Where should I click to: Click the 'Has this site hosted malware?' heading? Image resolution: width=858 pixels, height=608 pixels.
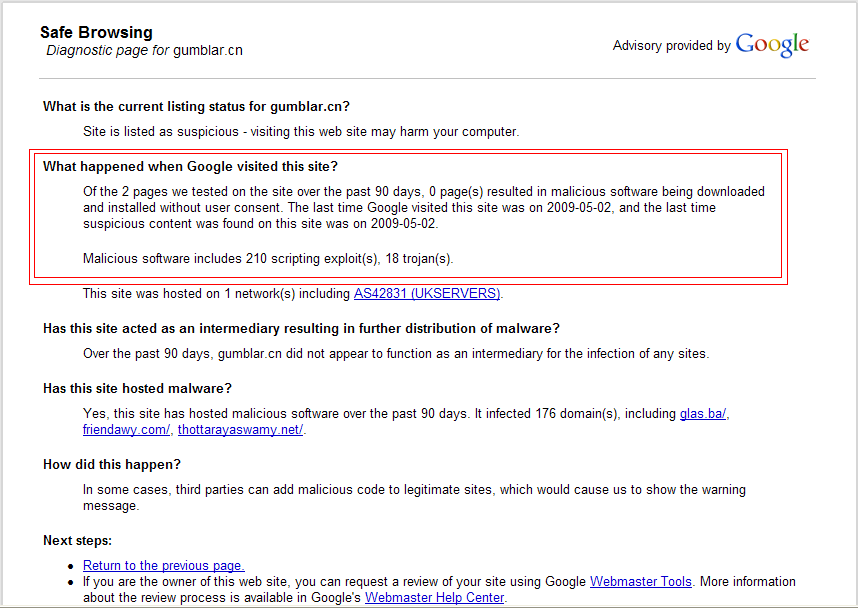pos(137,389)
